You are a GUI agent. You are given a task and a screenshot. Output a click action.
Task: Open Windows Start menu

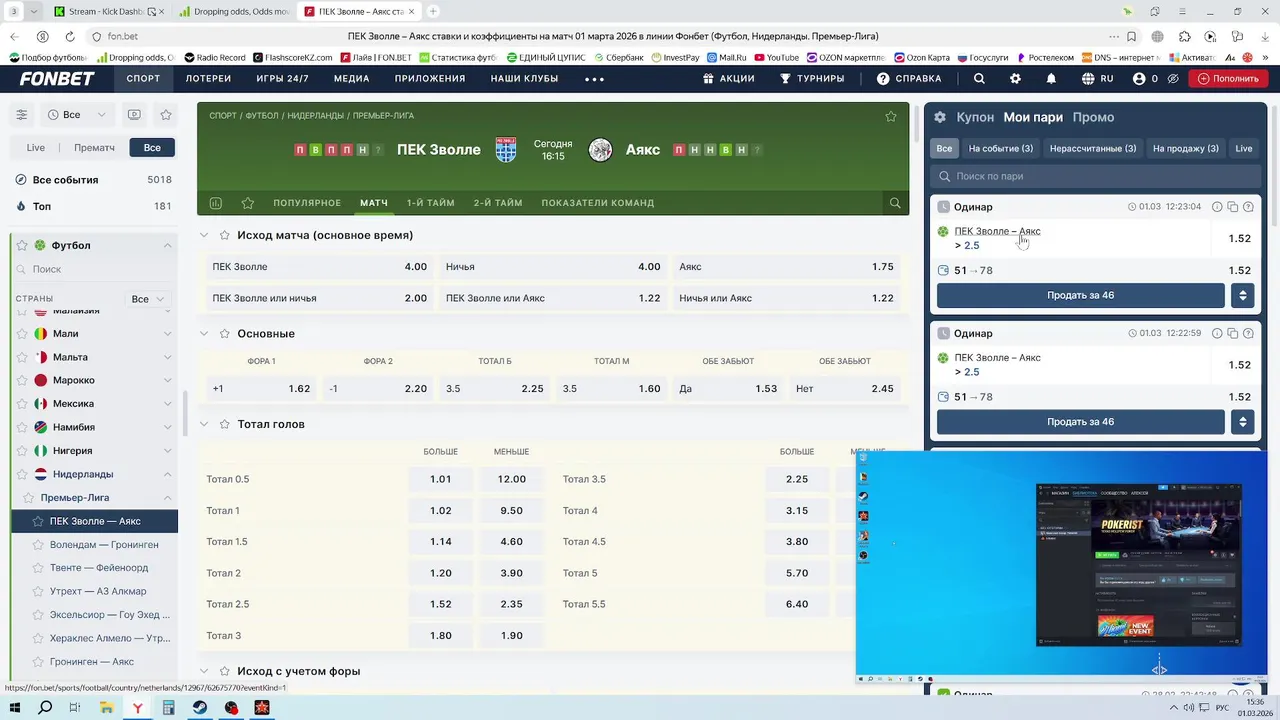(x=15, y=707)
